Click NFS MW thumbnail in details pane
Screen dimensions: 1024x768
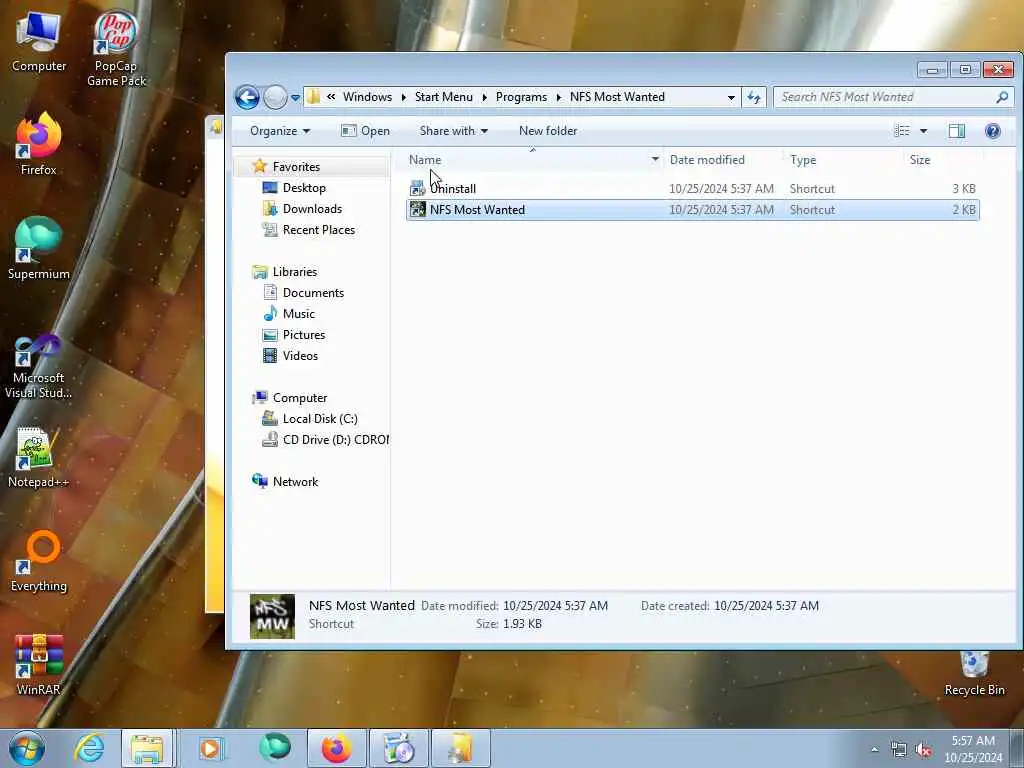point(272,616)
